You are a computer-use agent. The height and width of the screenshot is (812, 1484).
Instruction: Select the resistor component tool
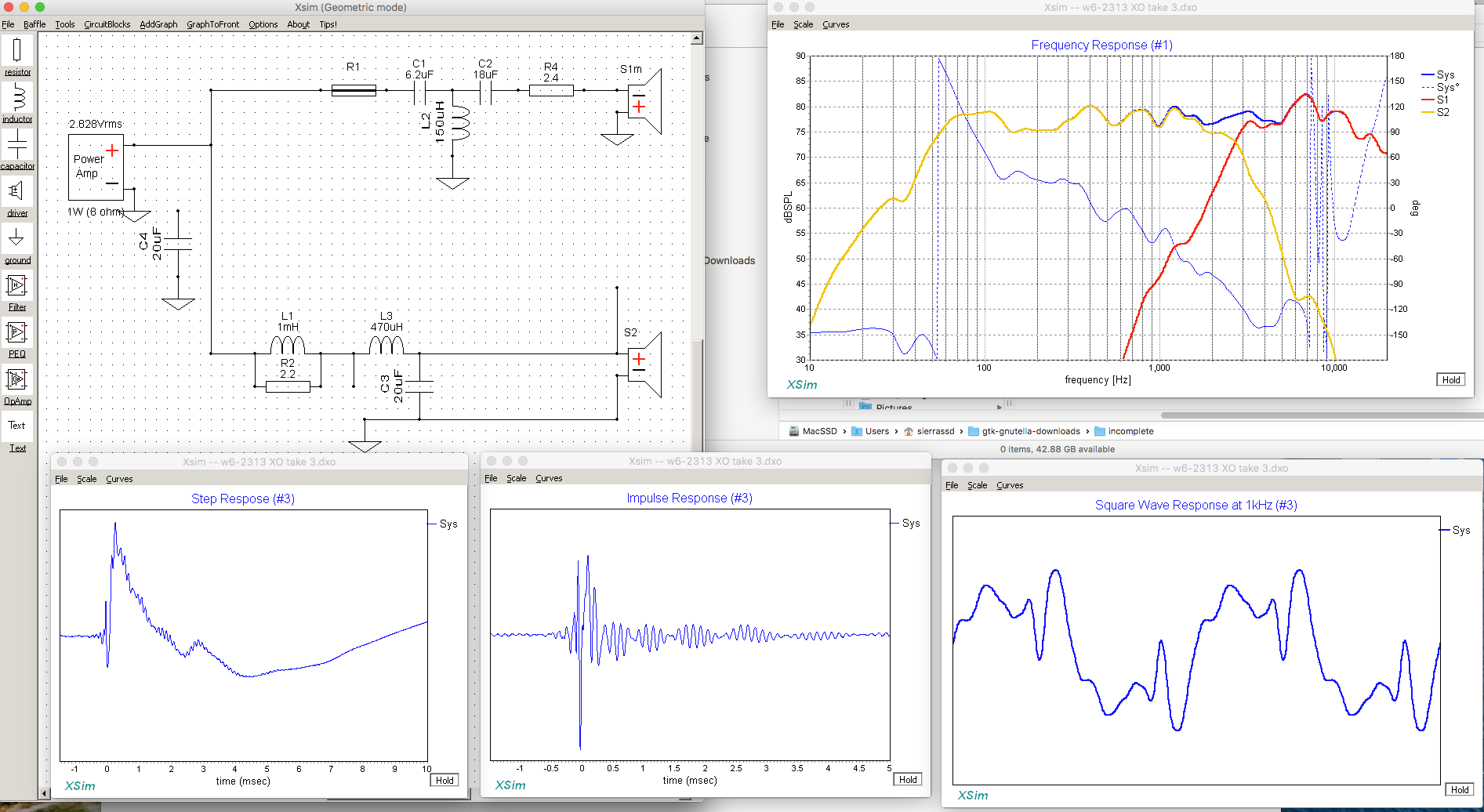(x=17, y=56)
